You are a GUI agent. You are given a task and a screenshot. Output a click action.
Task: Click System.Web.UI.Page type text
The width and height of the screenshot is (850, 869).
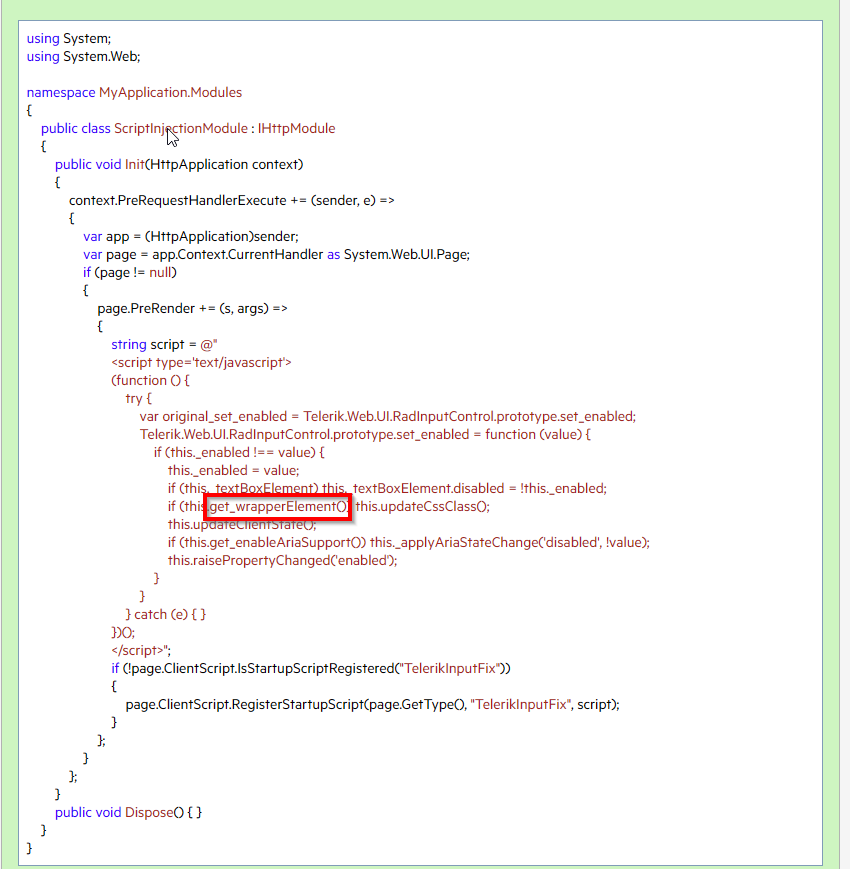(406, 254)
